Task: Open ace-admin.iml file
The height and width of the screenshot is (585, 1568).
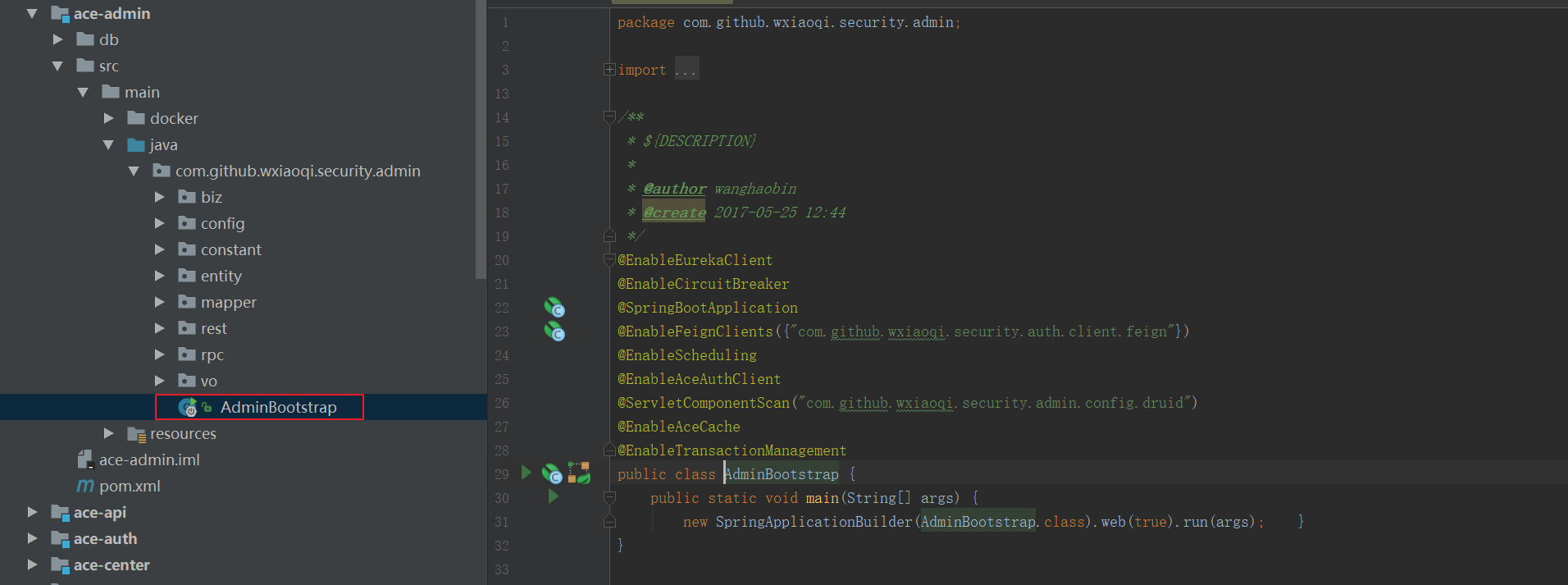Action: pos(149,459)
